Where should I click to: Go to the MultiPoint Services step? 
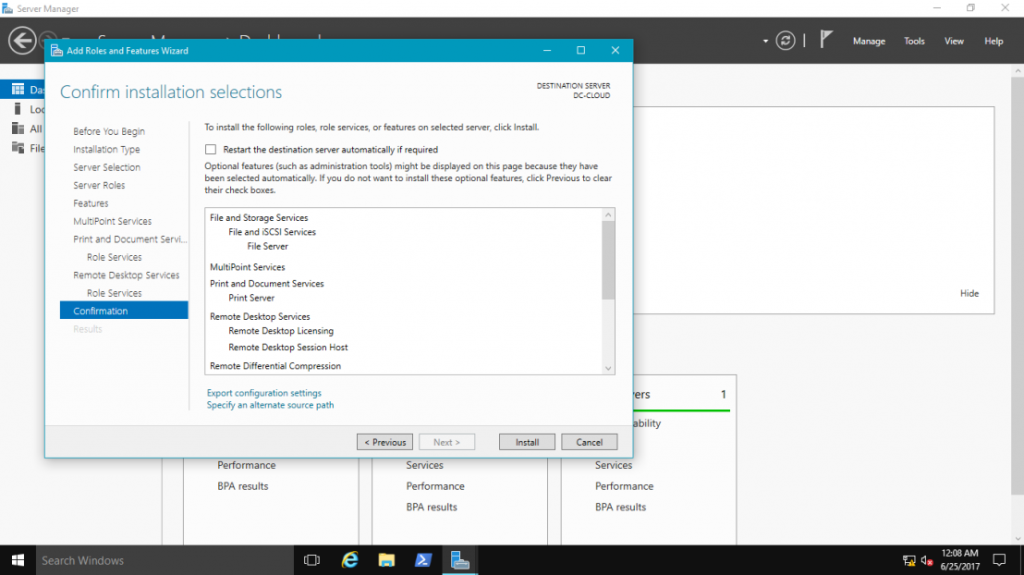pos(112,222)
